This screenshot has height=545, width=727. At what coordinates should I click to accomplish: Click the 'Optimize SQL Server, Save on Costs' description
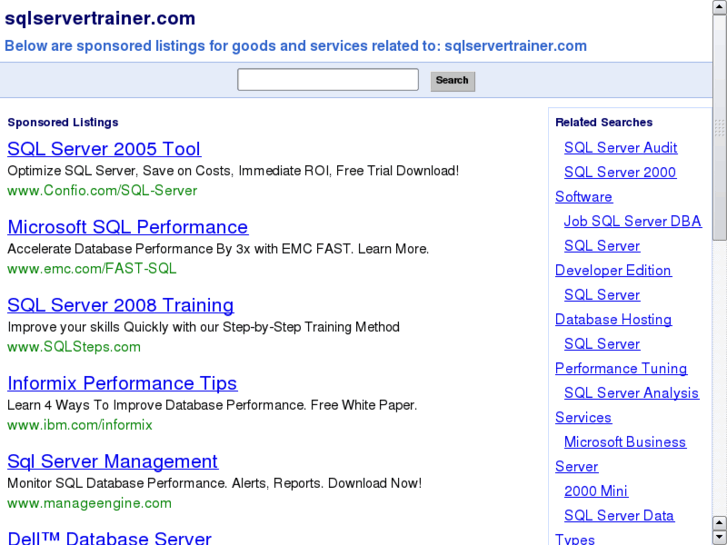233,171
